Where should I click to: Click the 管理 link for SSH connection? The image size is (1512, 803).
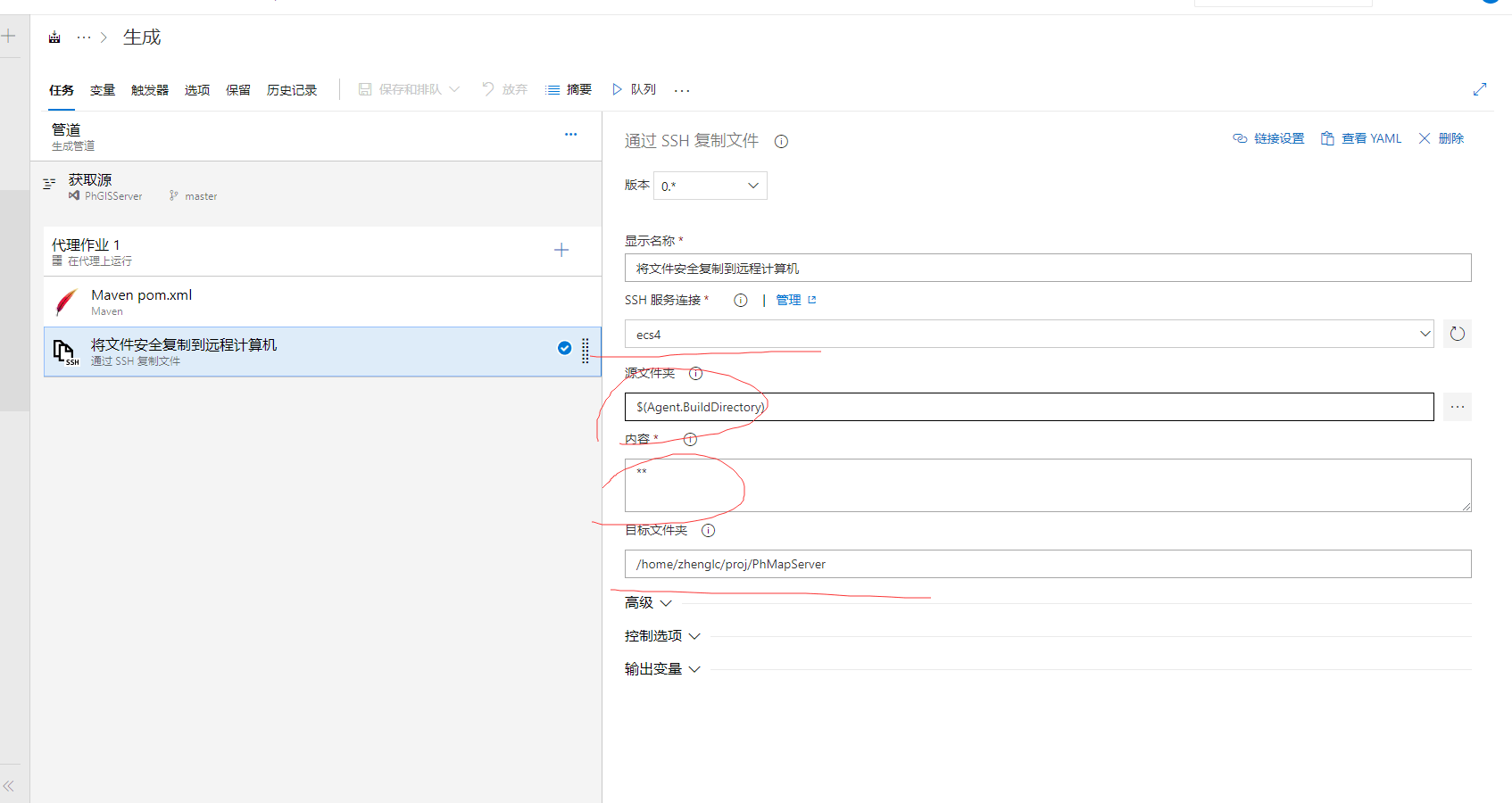pyautogui.click(x=788, y=300)
